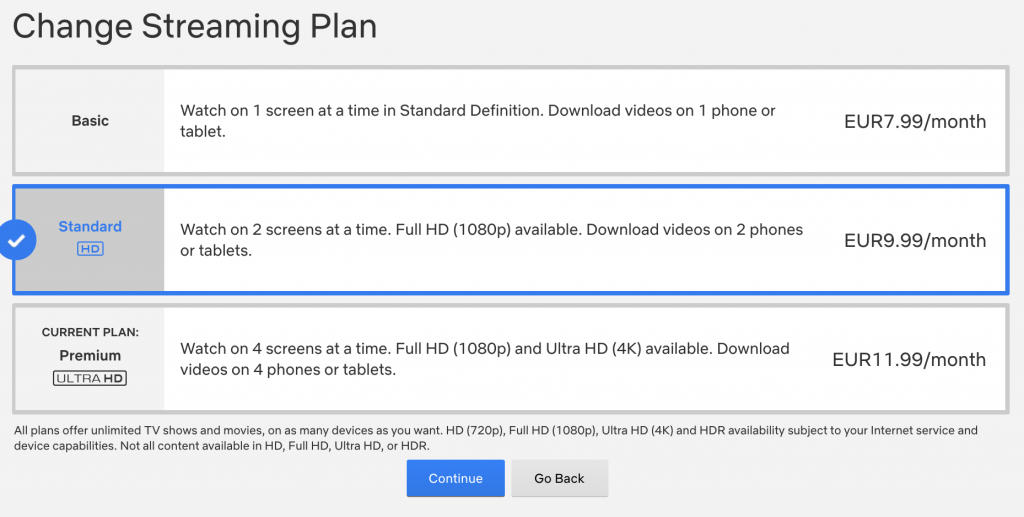The height and width of the screenshot is (517, 1024).
Task: Click the EUR11.99/month price
Action: (909, 359)
